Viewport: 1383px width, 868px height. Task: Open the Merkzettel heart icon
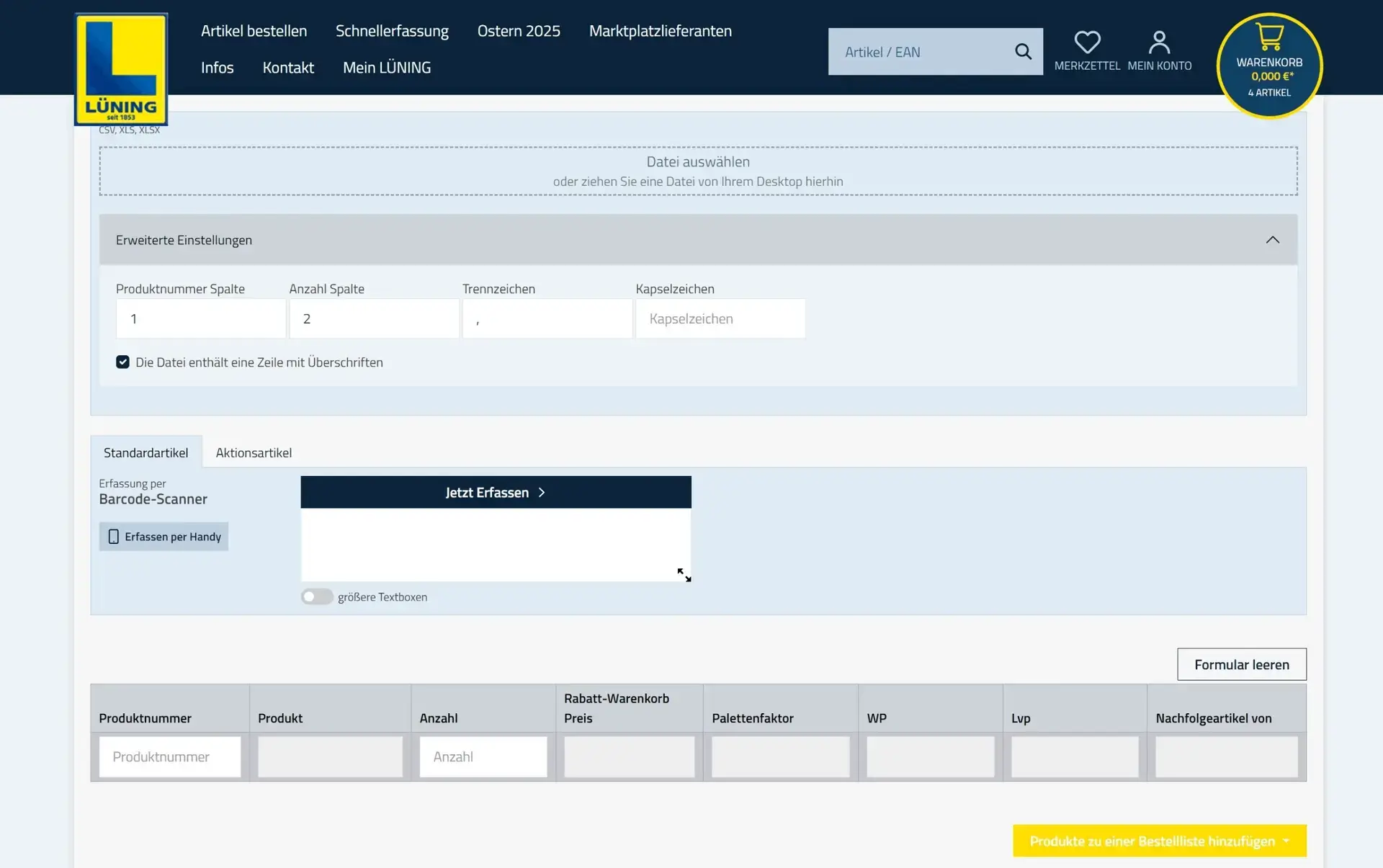tap(1088, 42)
